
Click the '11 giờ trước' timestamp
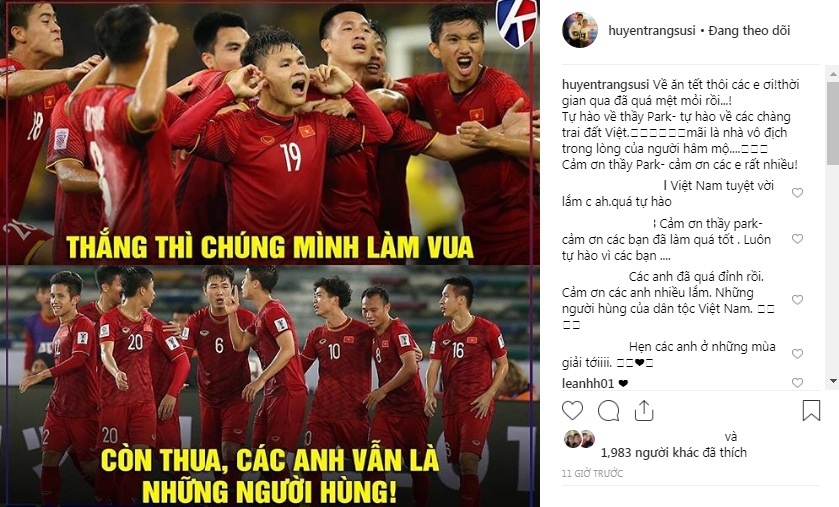point(592,473)
